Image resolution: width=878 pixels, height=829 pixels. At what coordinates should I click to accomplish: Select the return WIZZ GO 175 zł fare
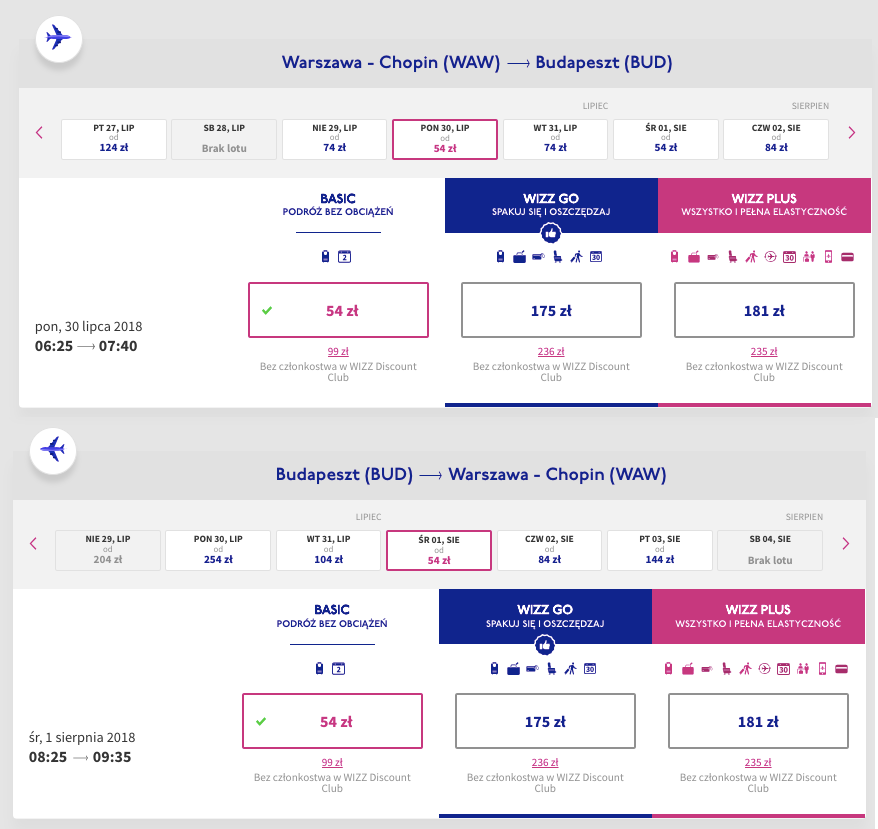(x=545, y=721)
